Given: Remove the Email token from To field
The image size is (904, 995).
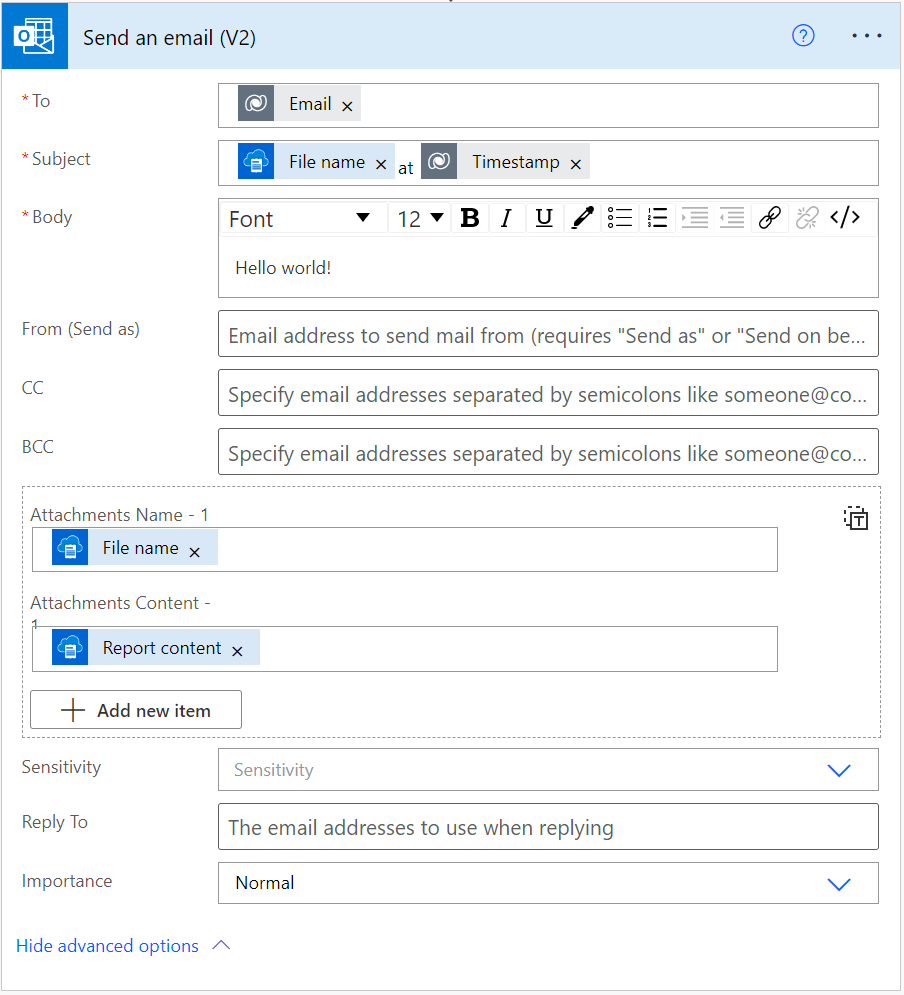Looking at the screenshot, I should [347, 106].
